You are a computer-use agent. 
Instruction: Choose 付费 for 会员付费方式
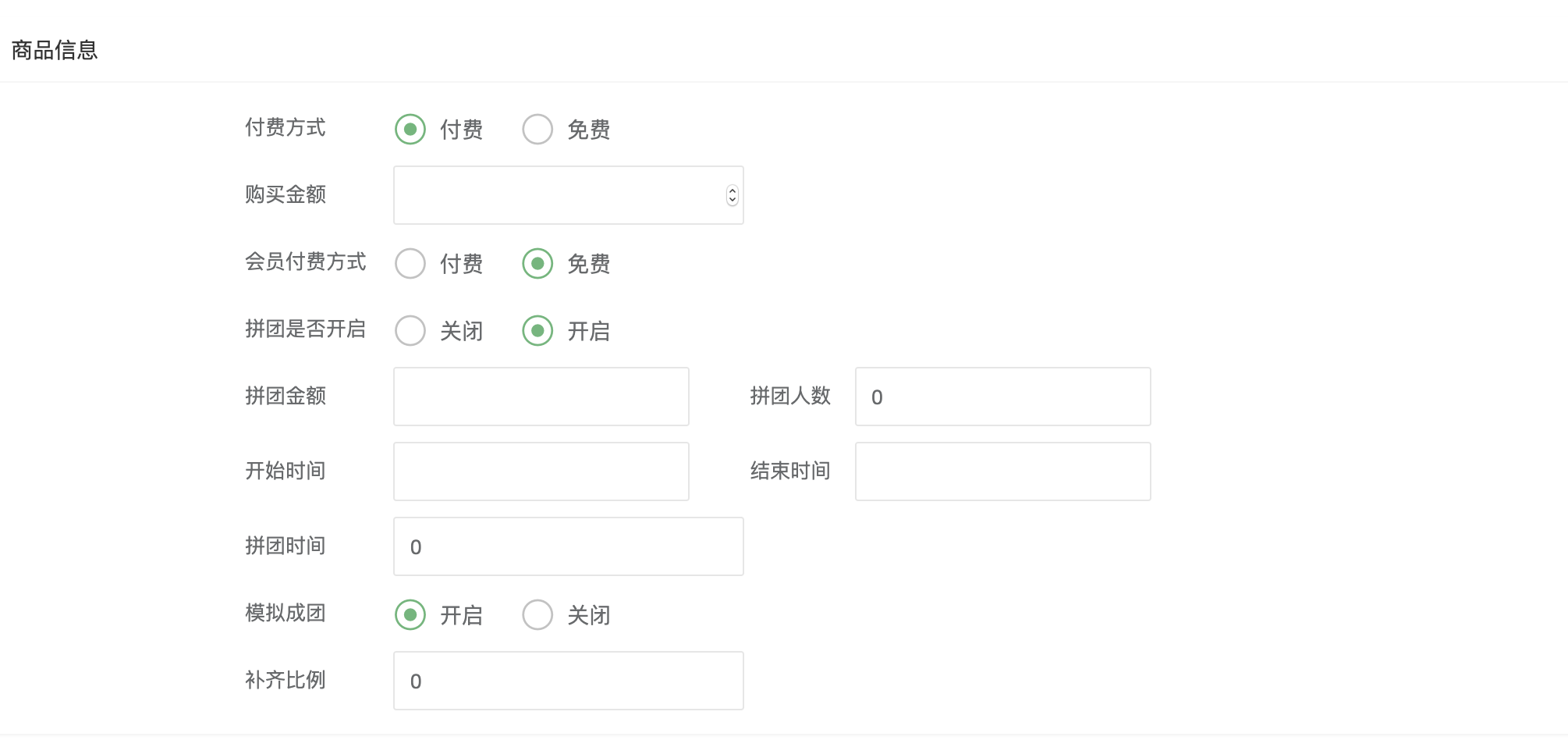point(410,264)
